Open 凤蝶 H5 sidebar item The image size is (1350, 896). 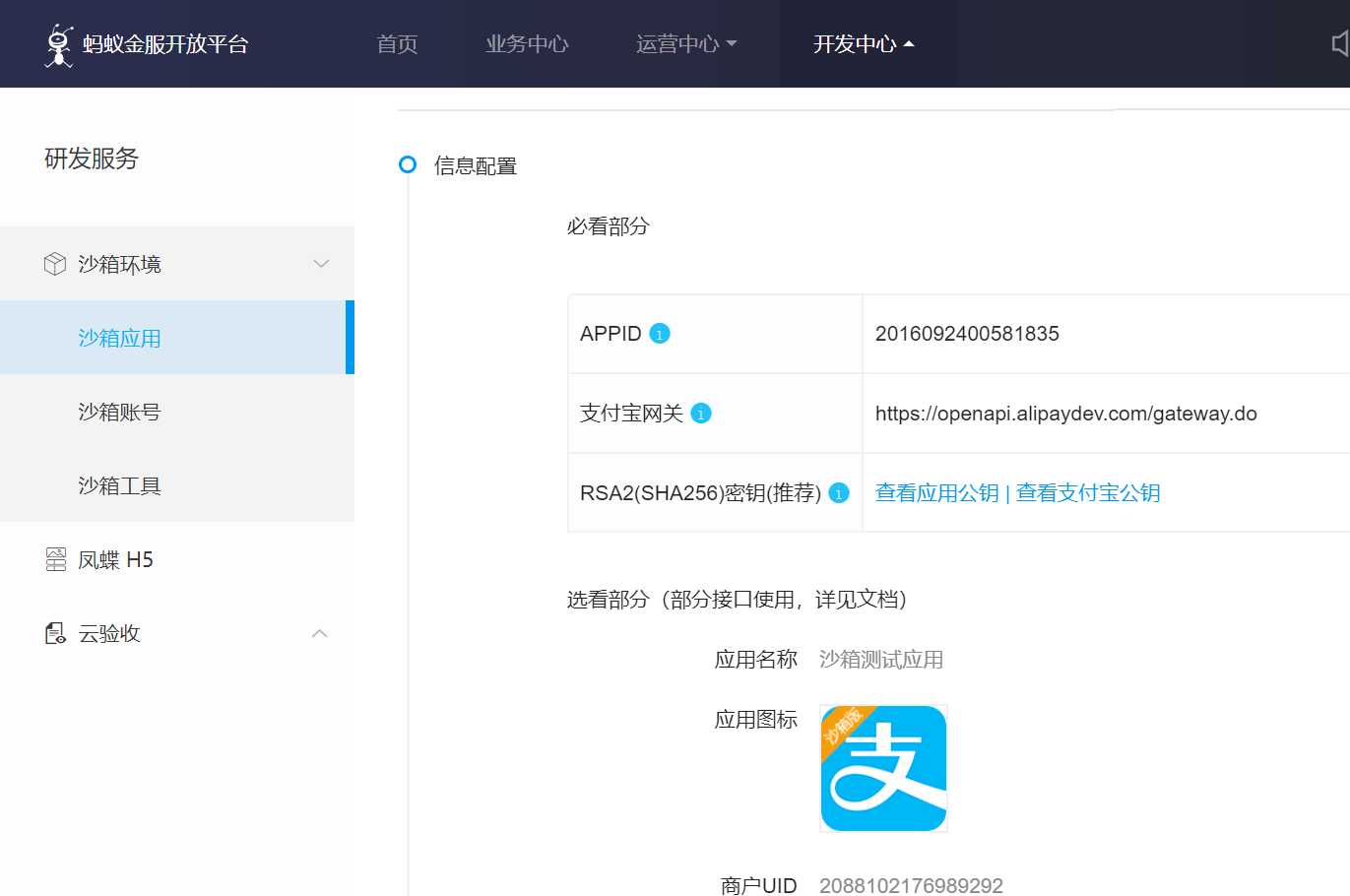177,559
